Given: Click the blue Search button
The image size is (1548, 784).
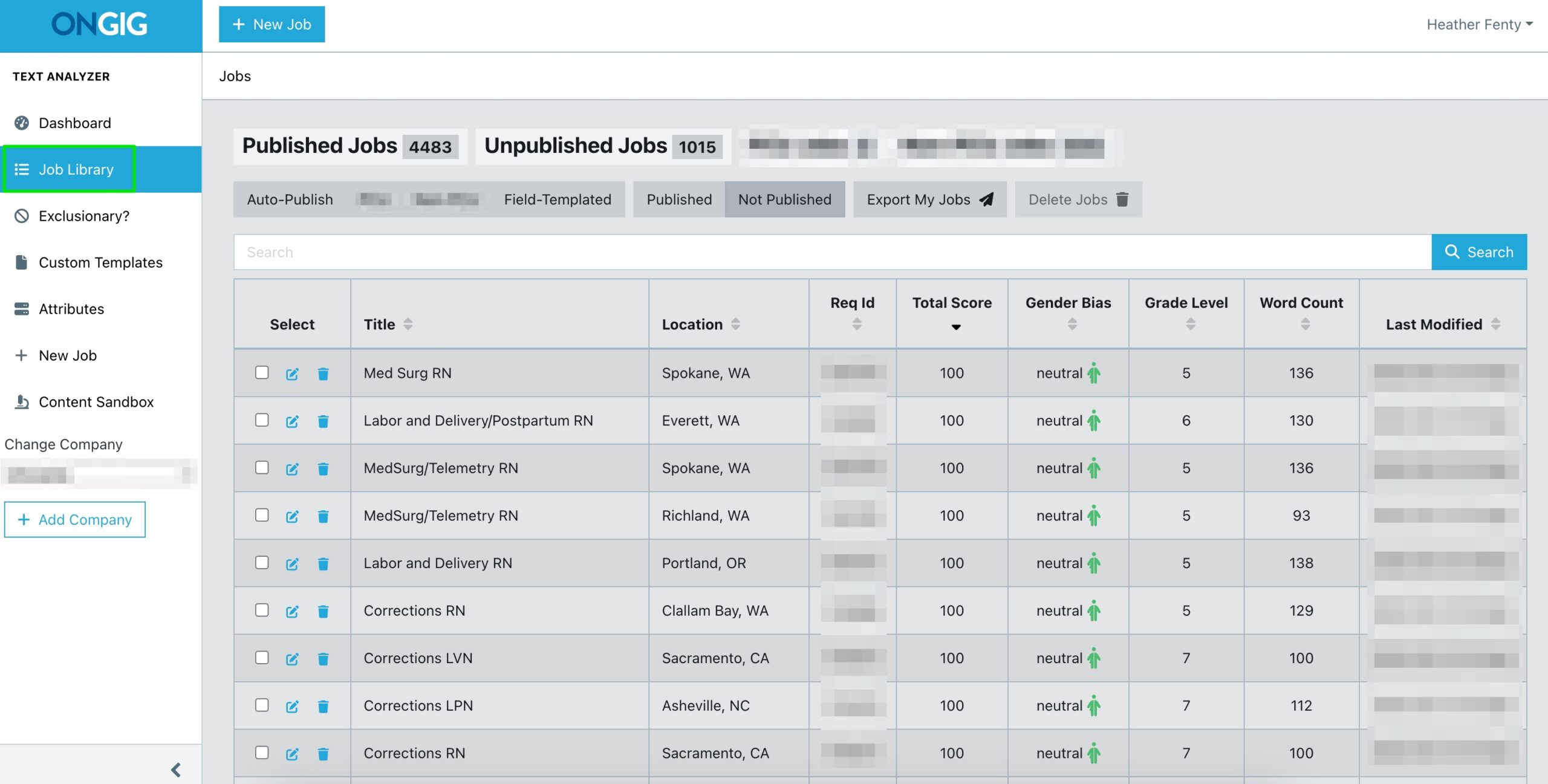Looking at the screenshot, I should coord(1479,253).
